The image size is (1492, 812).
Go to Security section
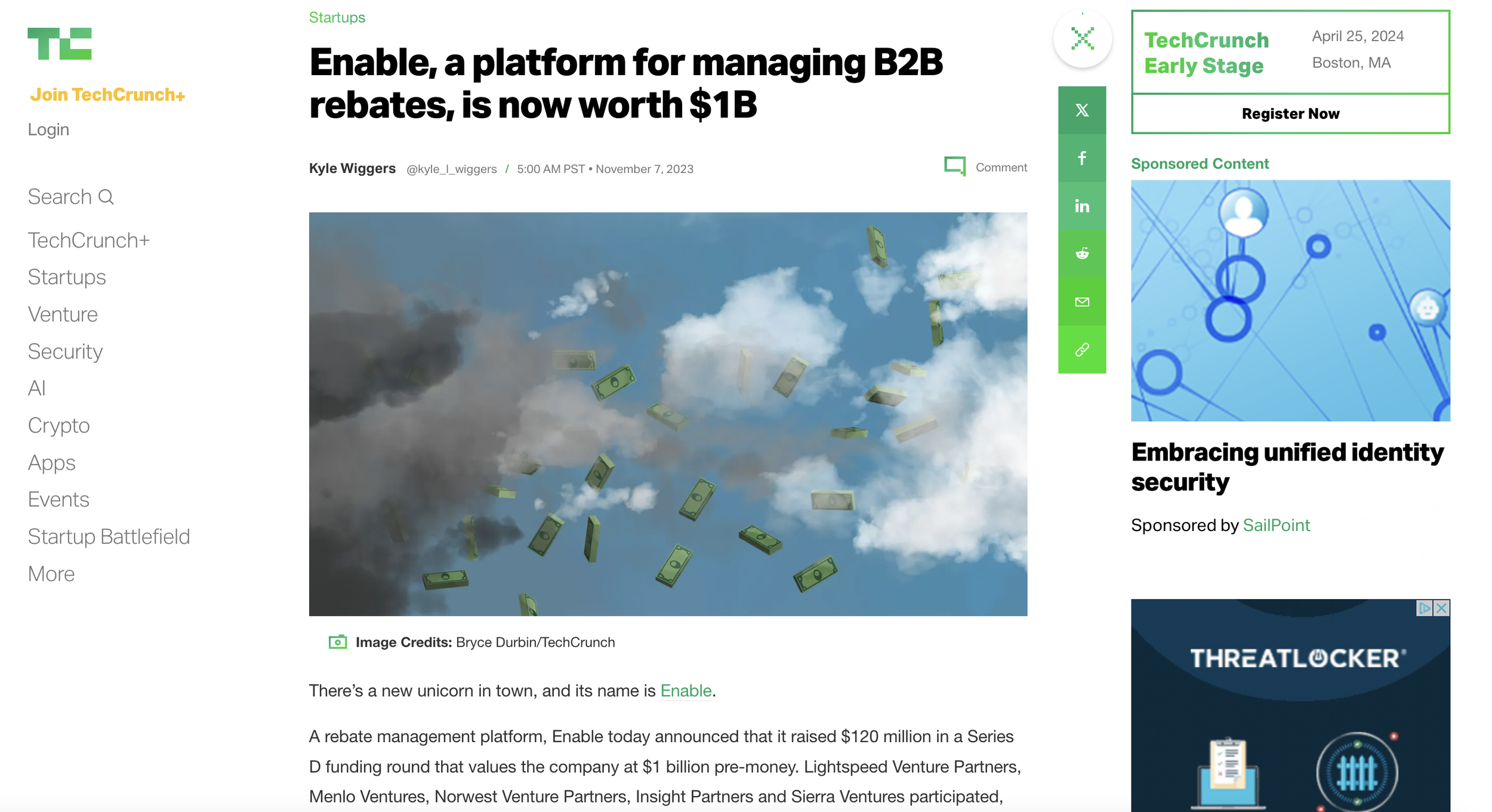[x=65, y=351]
